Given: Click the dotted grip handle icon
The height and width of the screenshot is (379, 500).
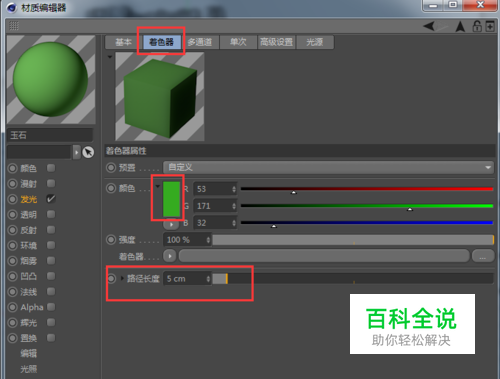Looking at the screenshot, I should pos(14,26).
